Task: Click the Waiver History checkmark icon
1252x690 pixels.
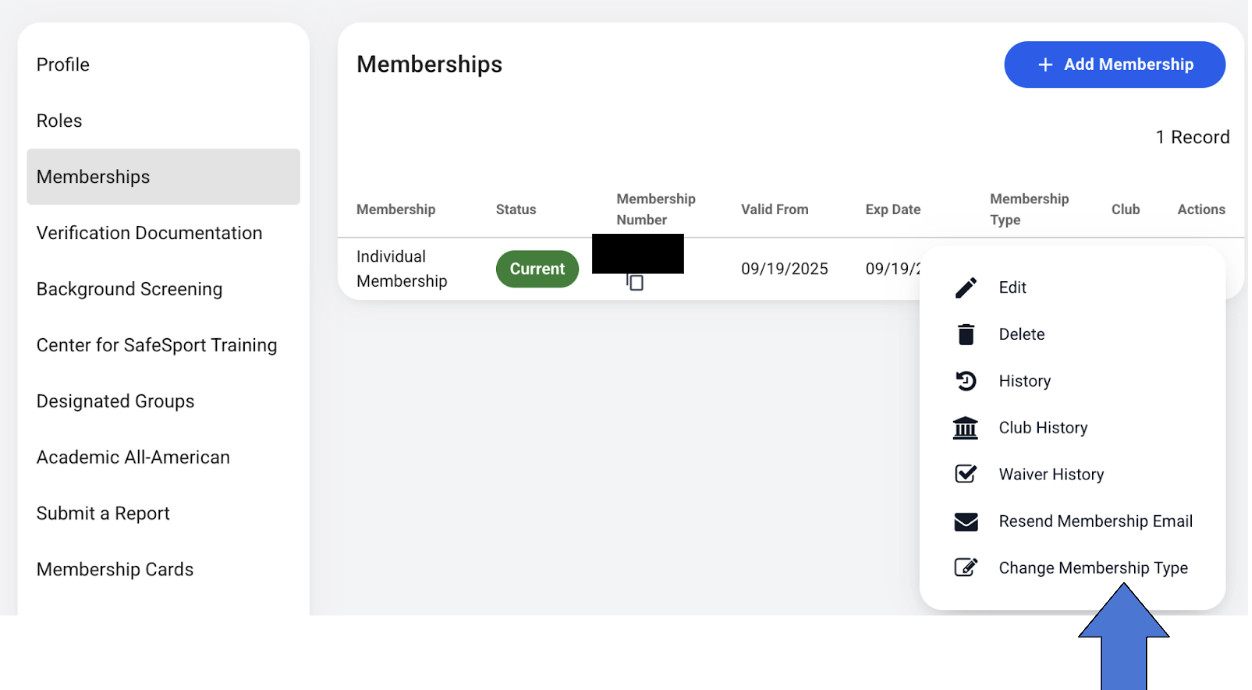Action: 966,474
